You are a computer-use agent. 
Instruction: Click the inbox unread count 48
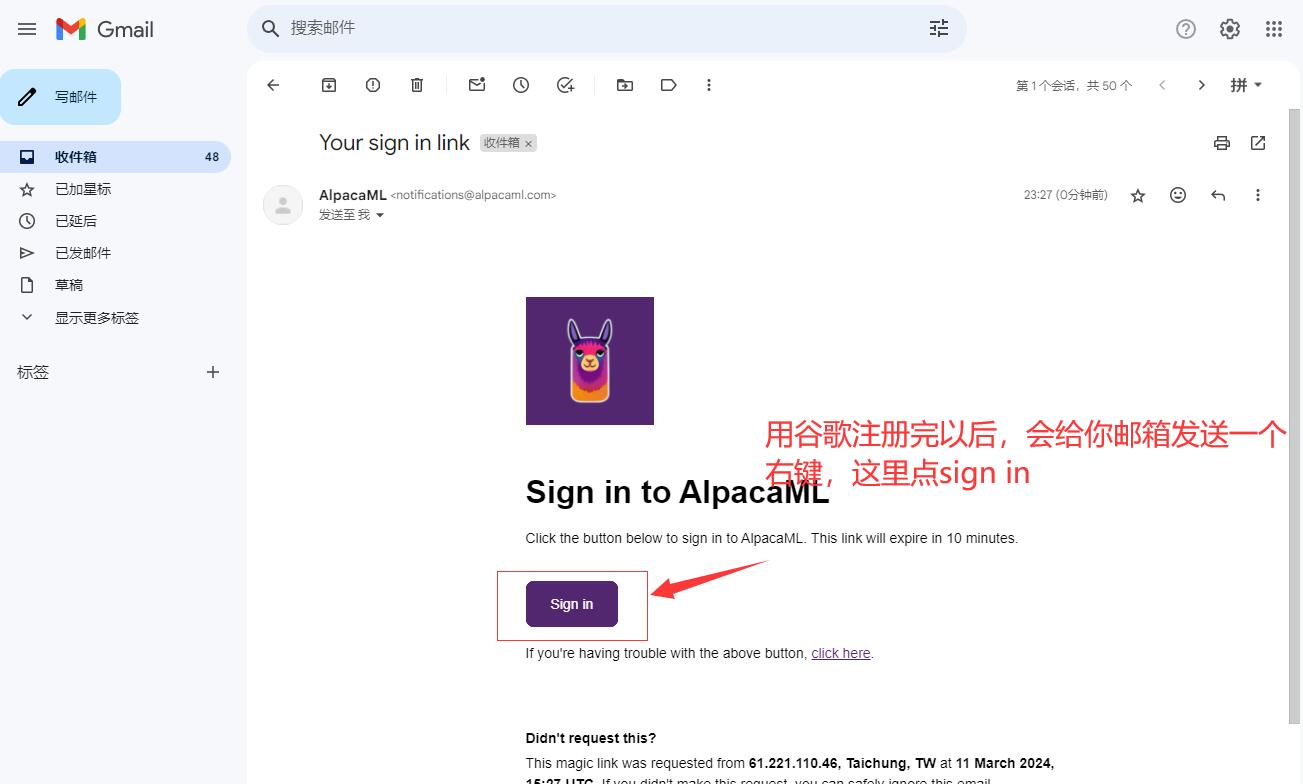[x=212, y=157]
